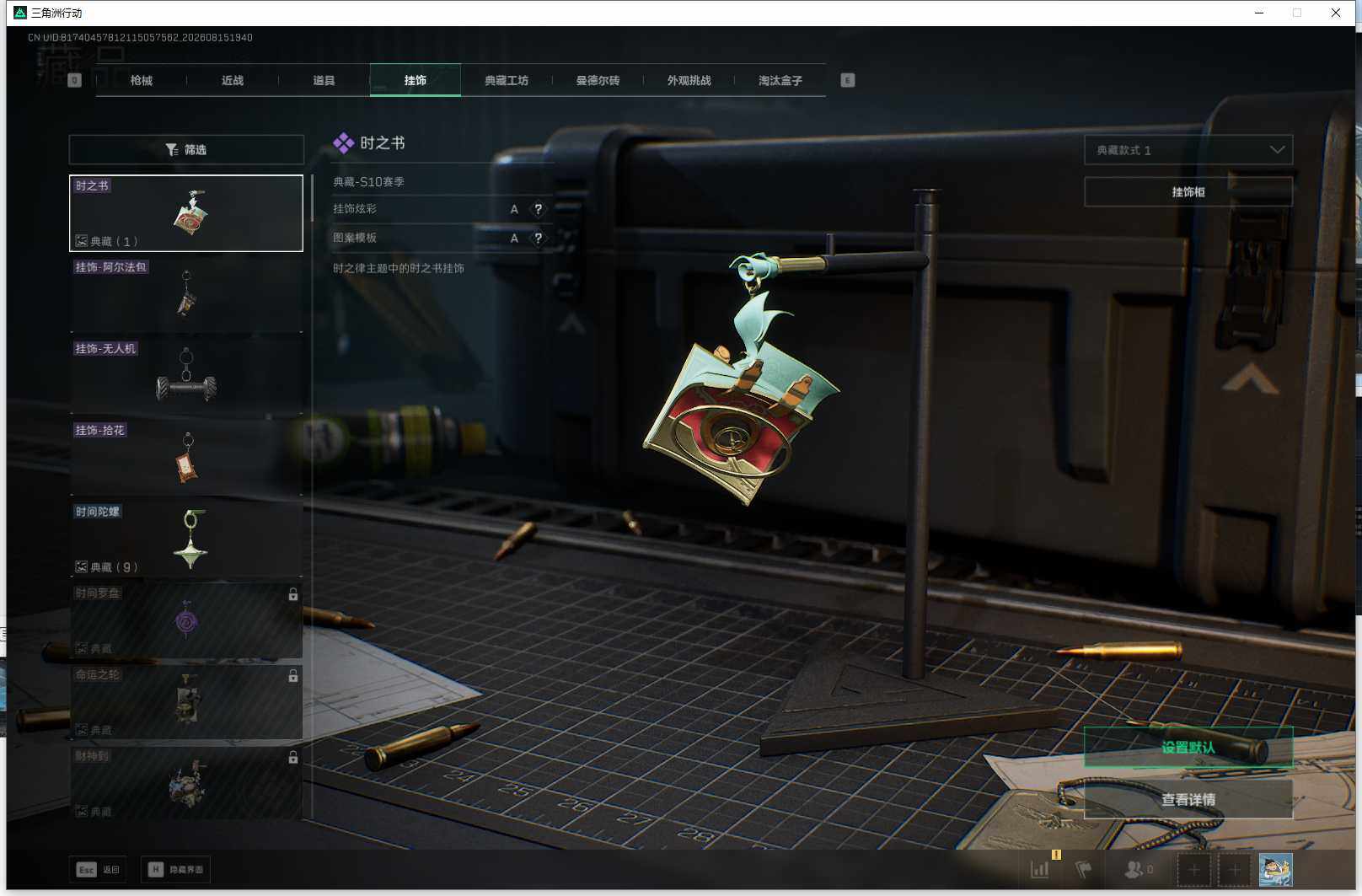Close the 三角洲行动 window
The image size is (1362, 896).
click(1336, 13)
